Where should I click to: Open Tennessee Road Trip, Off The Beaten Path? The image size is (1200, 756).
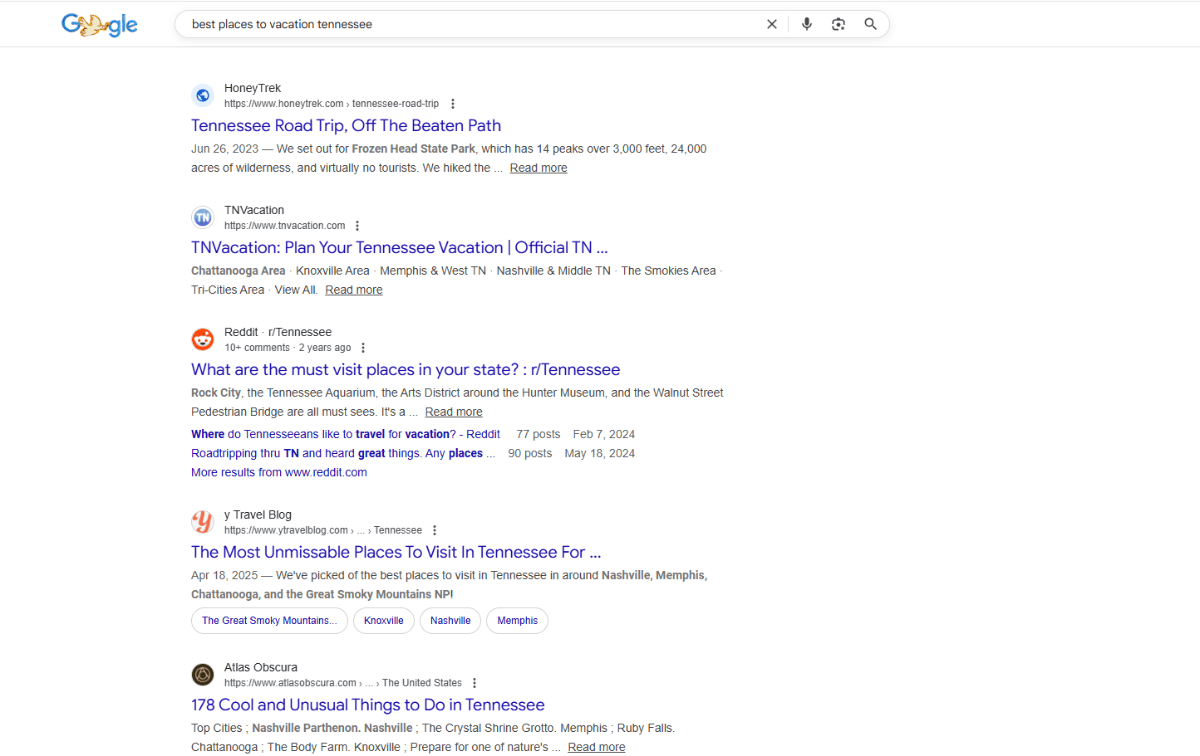346,125
